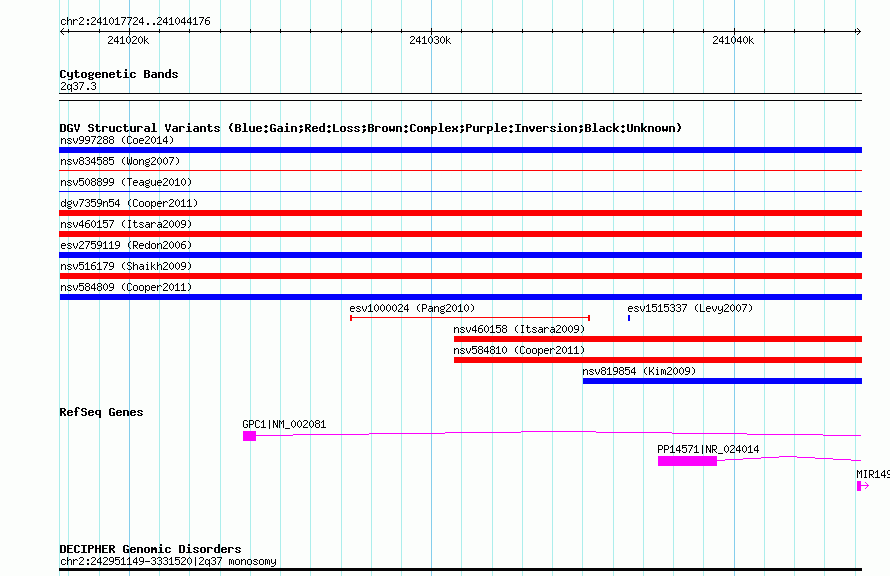Click the nsv460158 (Itsara2009) text label
890x576 pixels.
[x=519, y=329]
